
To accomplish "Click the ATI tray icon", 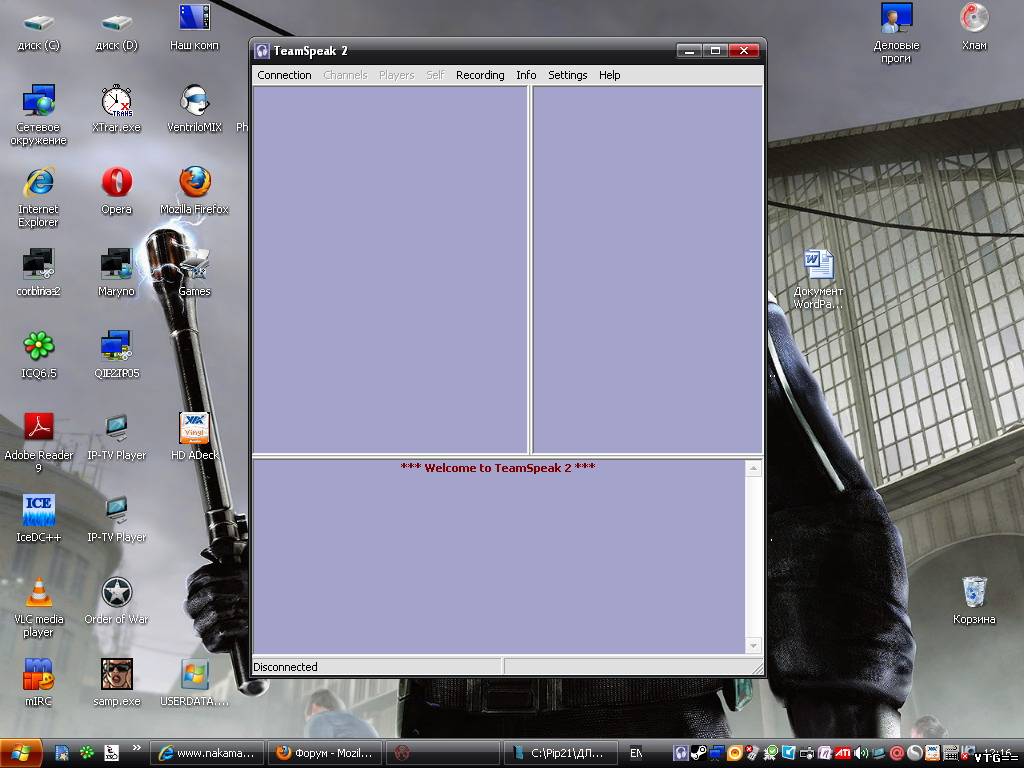I will 842,753.
